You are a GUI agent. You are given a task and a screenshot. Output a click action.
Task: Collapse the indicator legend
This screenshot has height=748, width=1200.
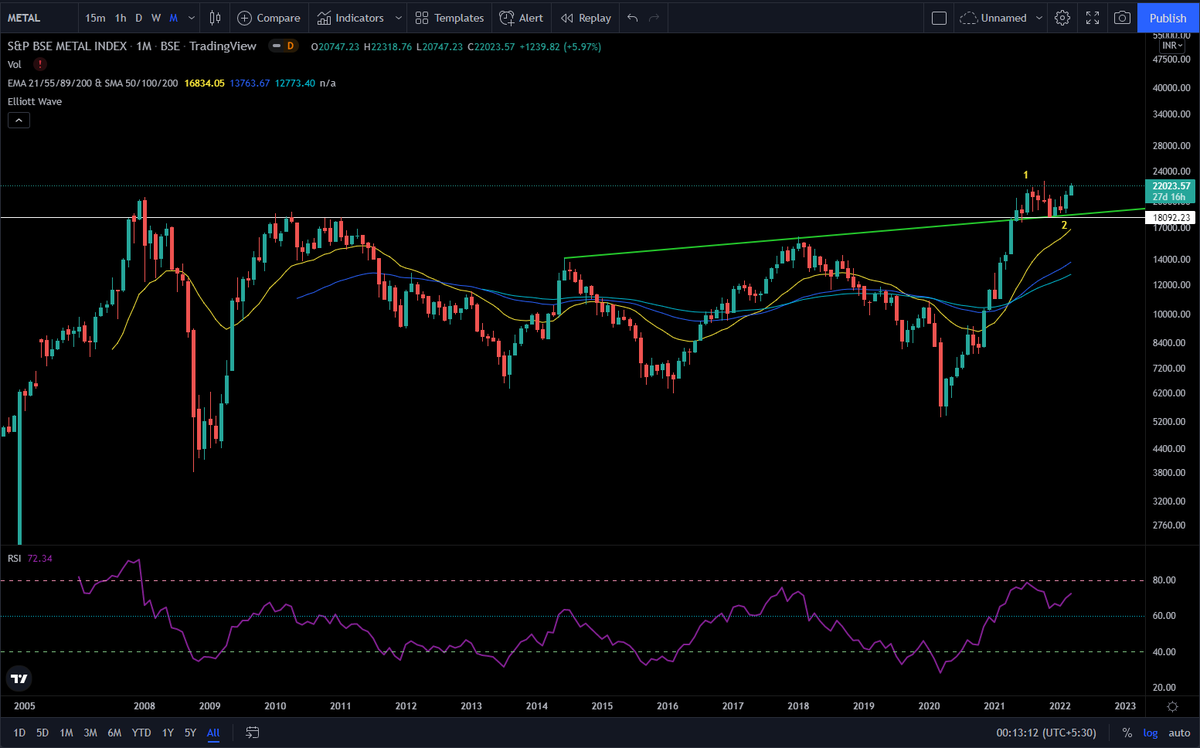pyautogui.click(x=18, y=120)
